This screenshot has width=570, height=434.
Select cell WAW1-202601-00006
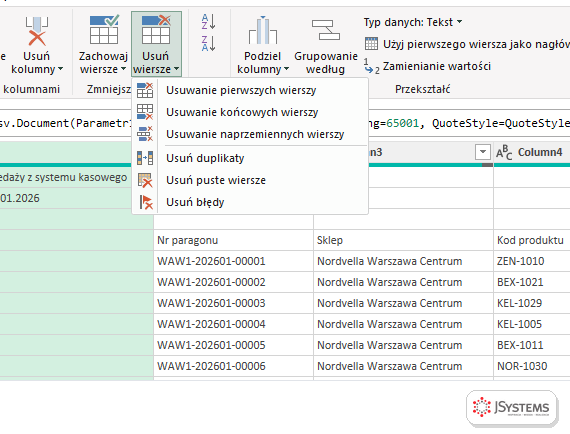233,366
